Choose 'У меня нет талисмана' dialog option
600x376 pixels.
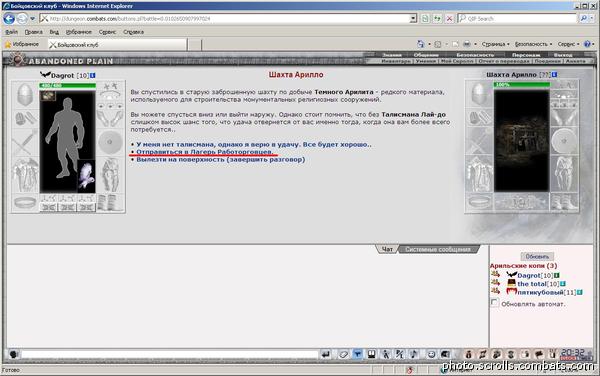pos(254,145)
